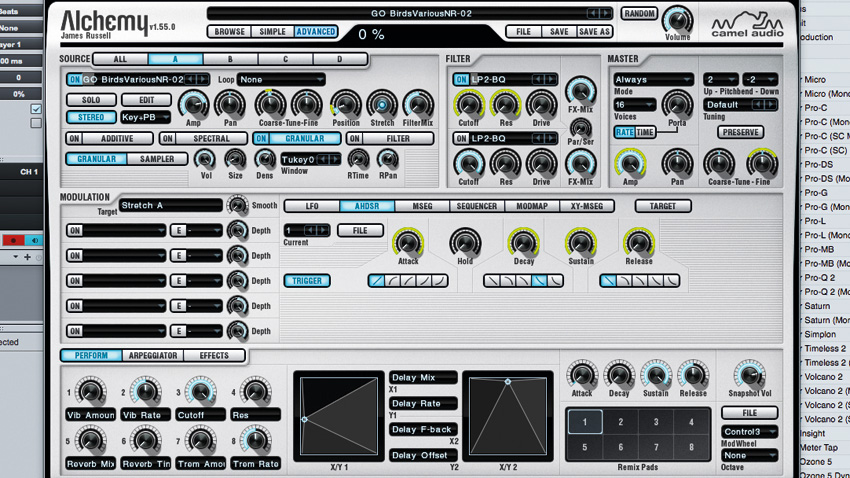Viewport: 850px width, 478px height.
Task: Open the Key+PB dropdown
Action: 145,117
